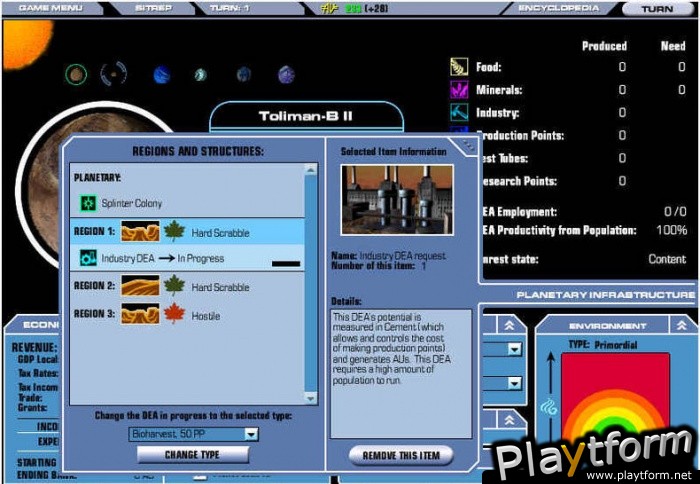The height and width of the screenshot is (484, 700).
Task: Select the first planet with green ring
Action: 76,75
